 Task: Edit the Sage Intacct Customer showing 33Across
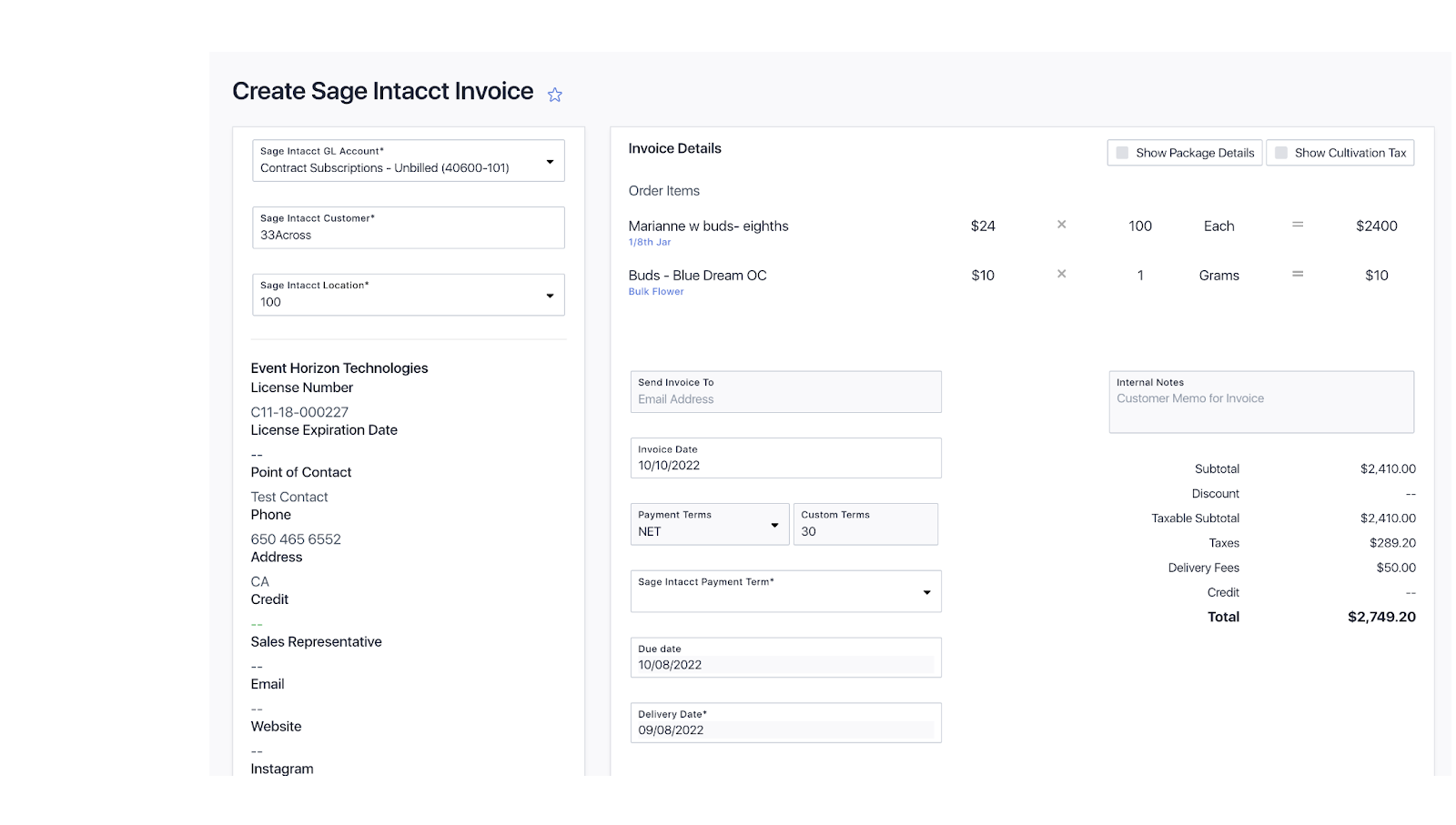(x=407, y=234)
